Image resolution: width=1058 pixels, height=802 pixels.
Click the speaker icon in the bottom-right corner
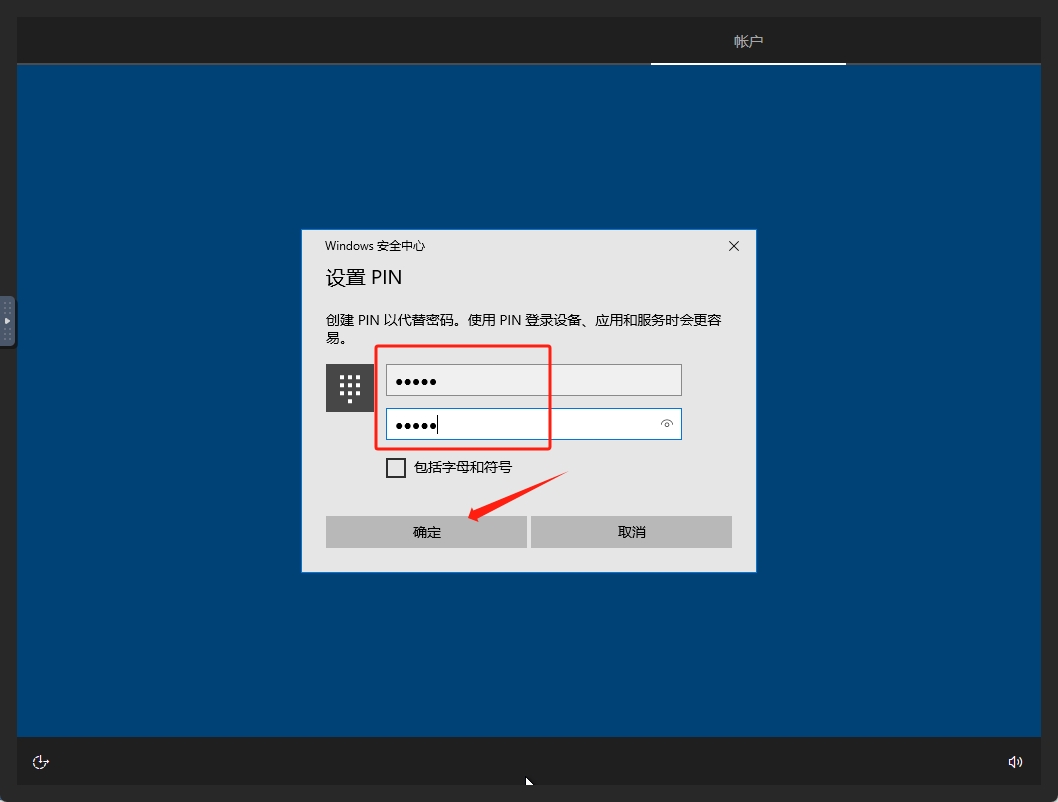click(1015, 761)
